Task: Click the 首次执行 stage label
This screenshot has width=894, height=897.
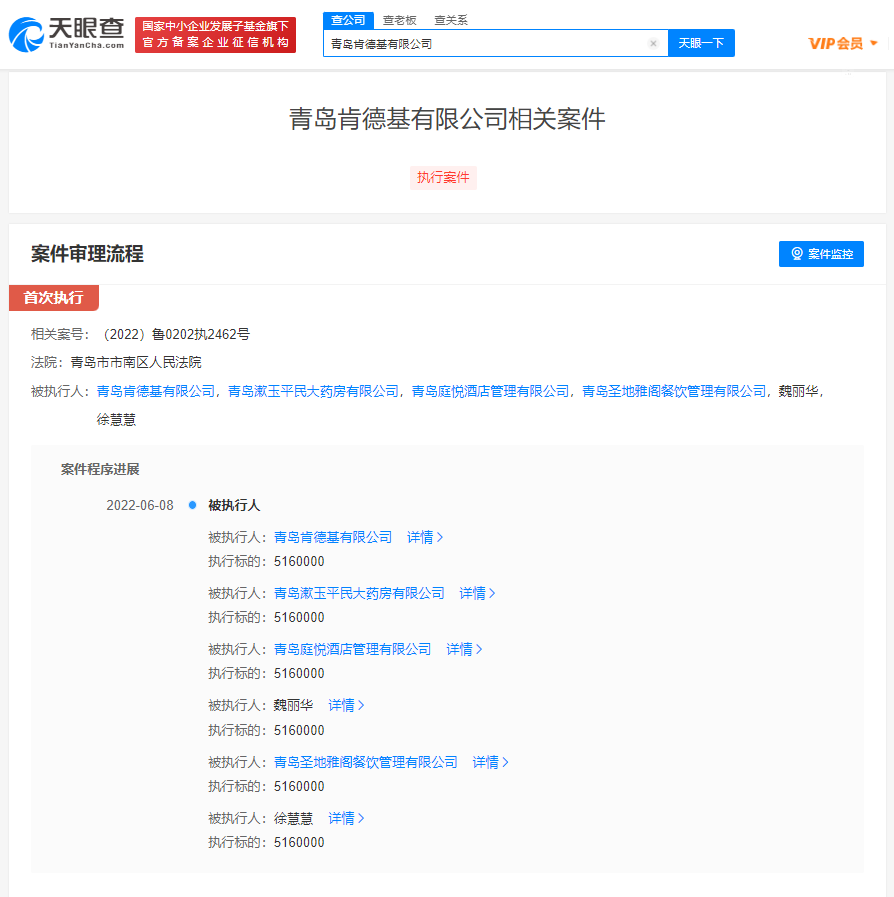Action: [x=54, y=298]
